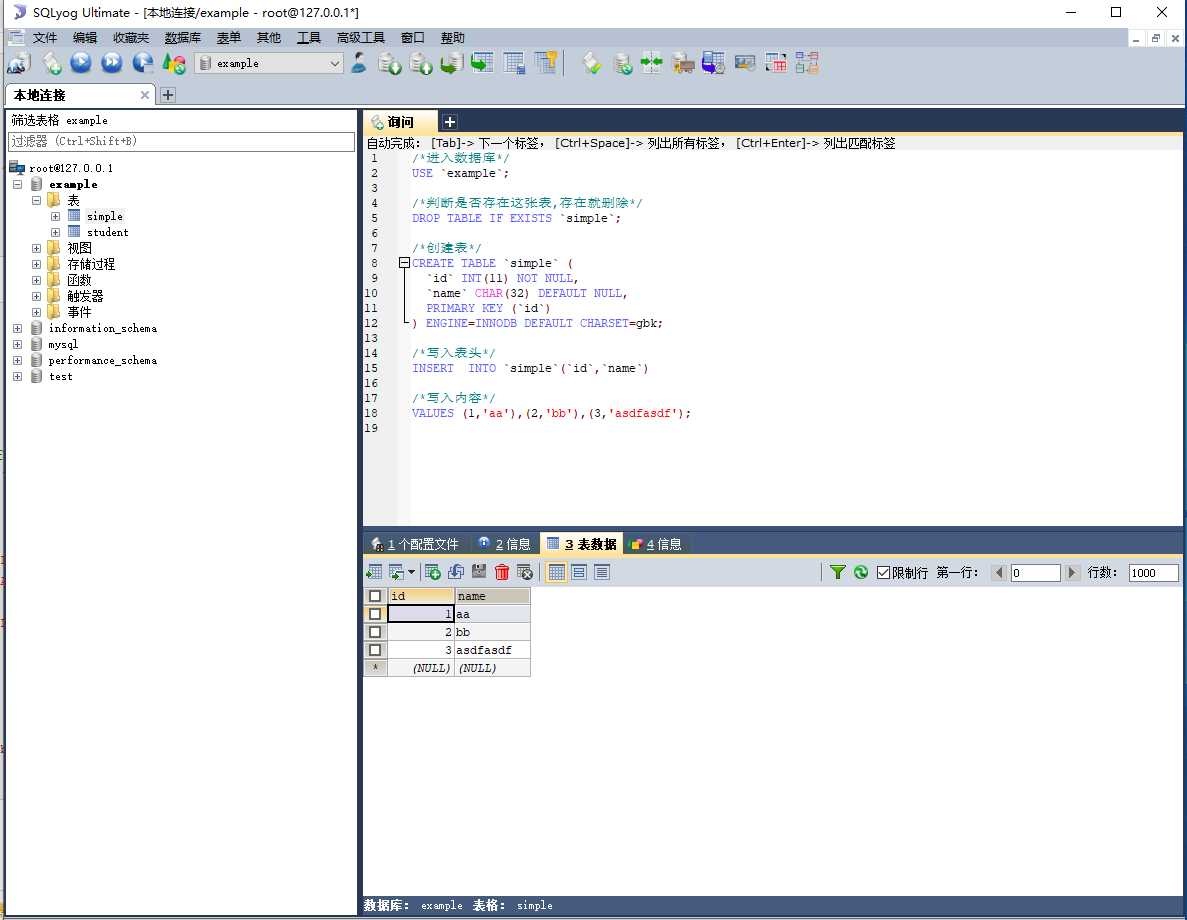Image resolution: width=1187 pixels, height=920 pixels.
Task: Click the execute all queries fast-forward icon
Action: [112, 64]
